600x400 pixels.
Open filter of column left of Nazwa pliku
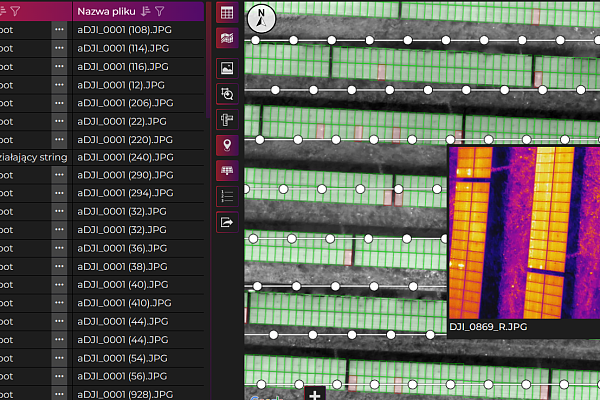[15, 11]
